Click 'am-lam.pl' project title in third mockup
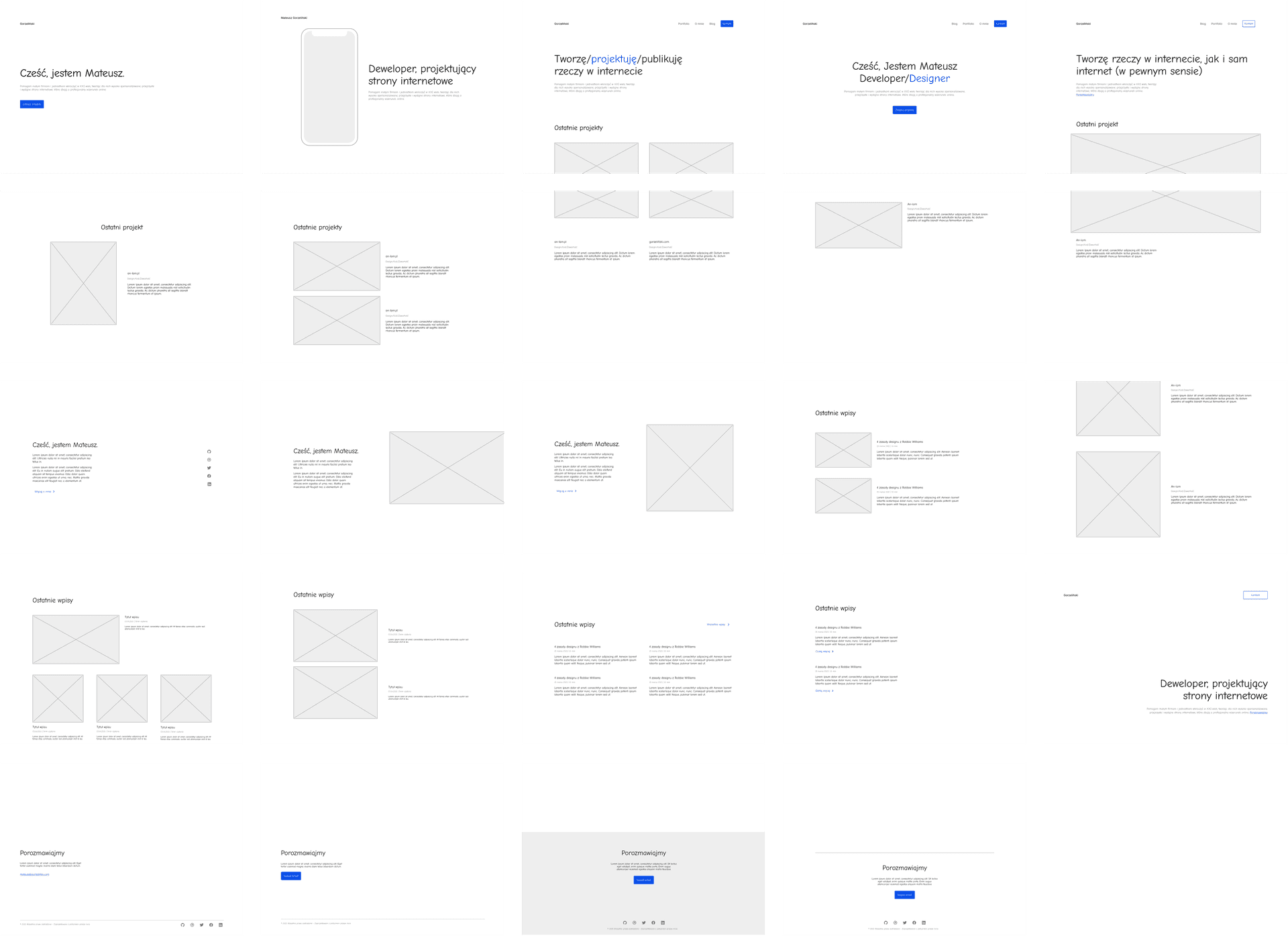Image resolution: width=1288 pixels, height=936 pixels. click(560, 242)
